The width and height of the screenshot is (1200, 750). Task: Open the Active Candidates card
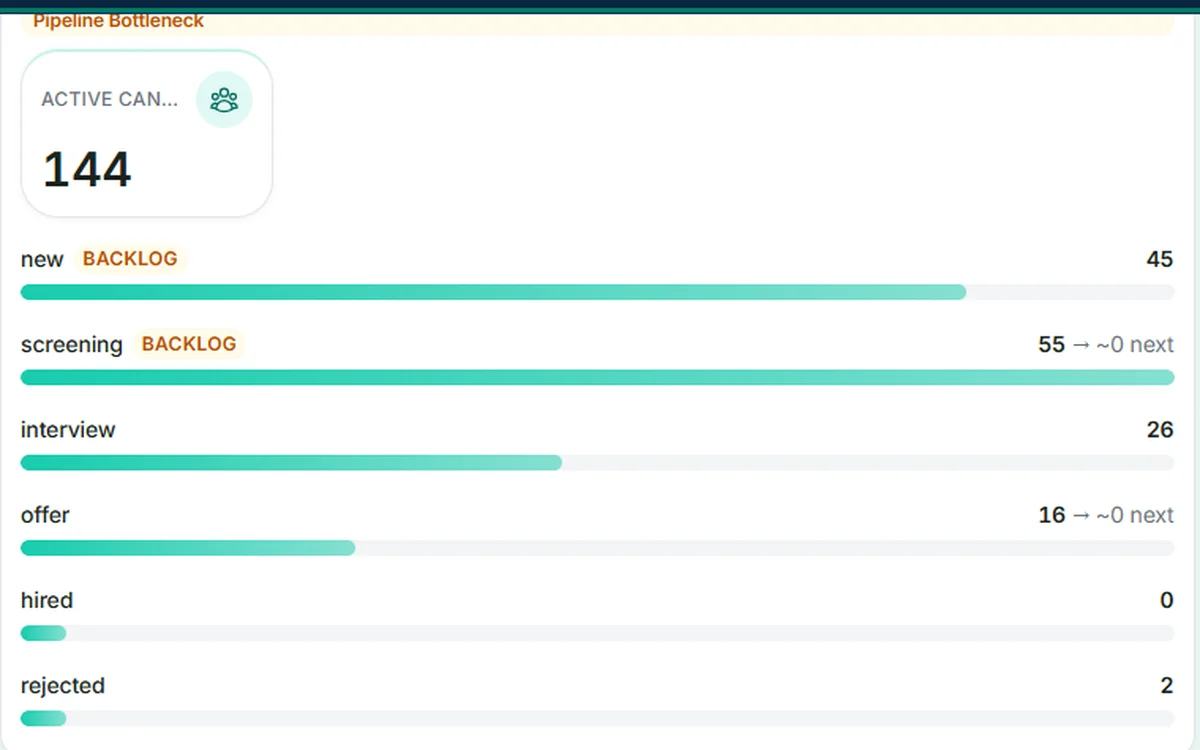tap(147, 133)
